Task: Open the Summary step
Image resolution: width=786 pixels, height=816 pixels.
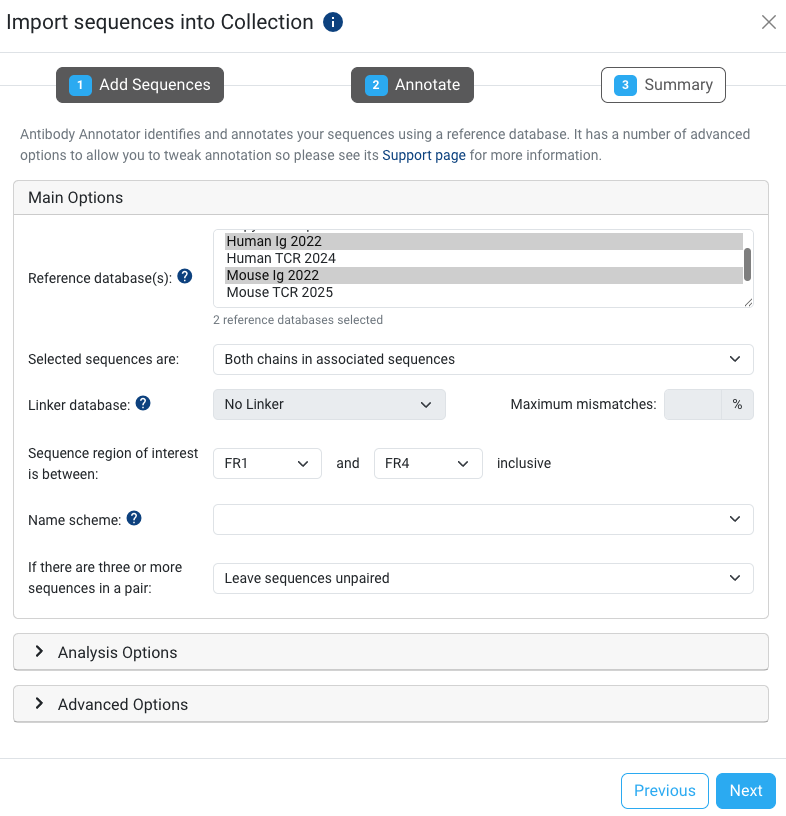Action: coord(663,85)
